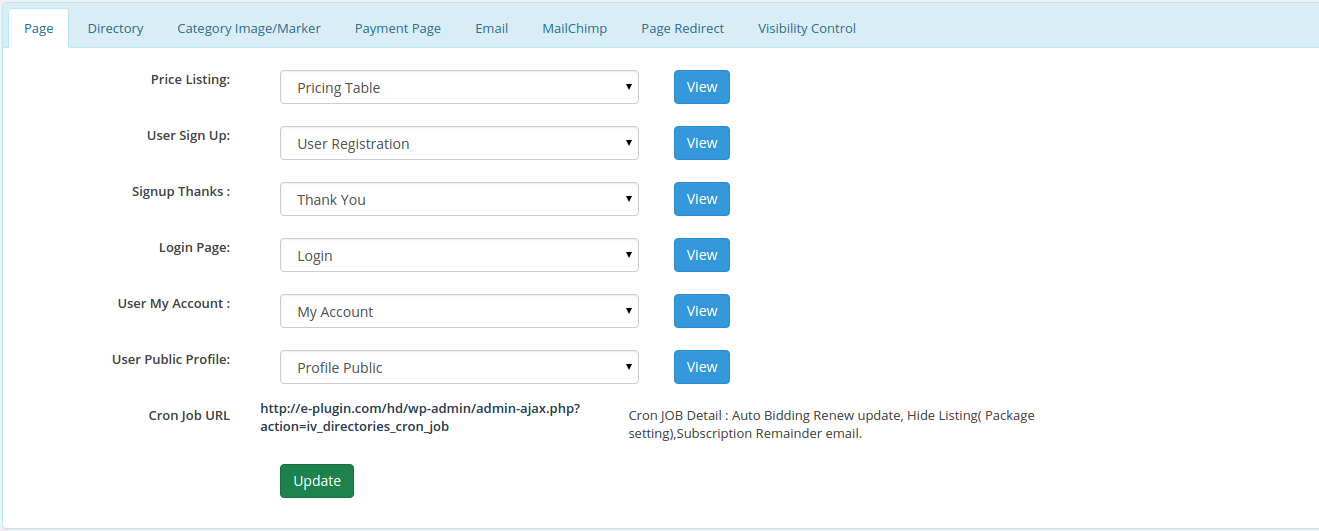Screen dimensions: 1319x531
Task: Switch to the Directory tab
Action: click(115, 28)
